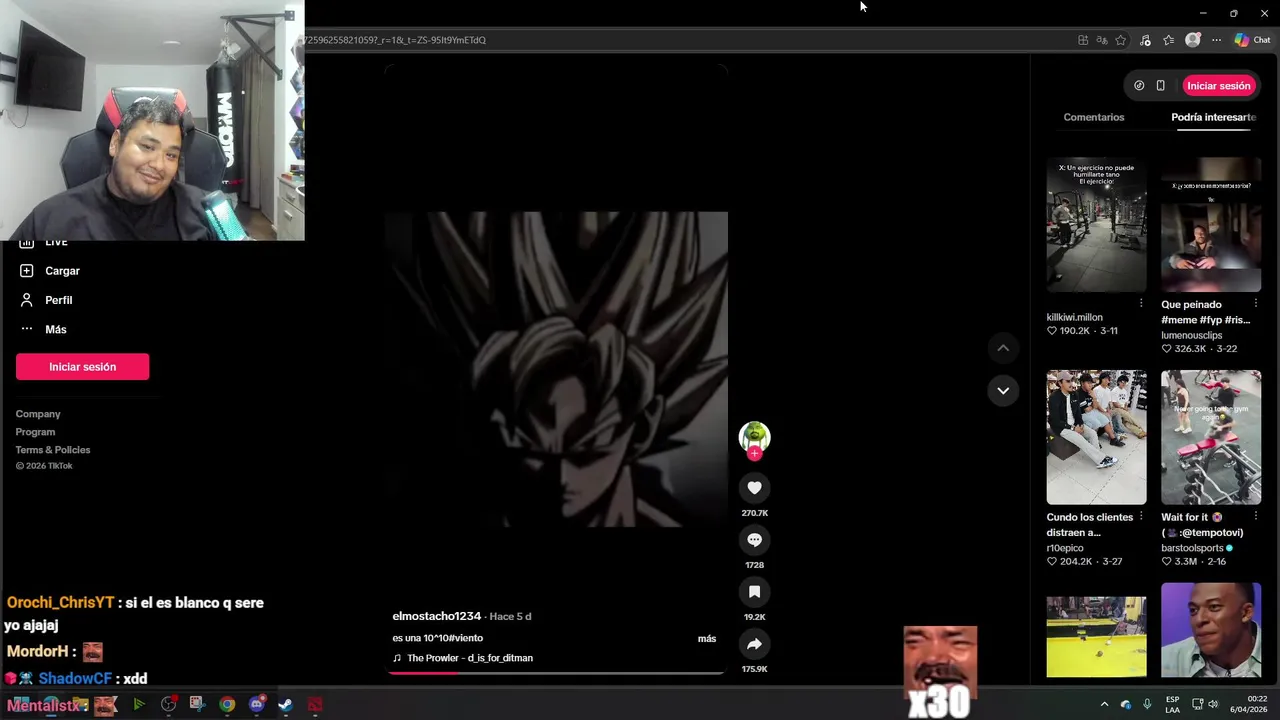Open the Terms & Policies footer link

pyautogui.click(x=53, y=450)
